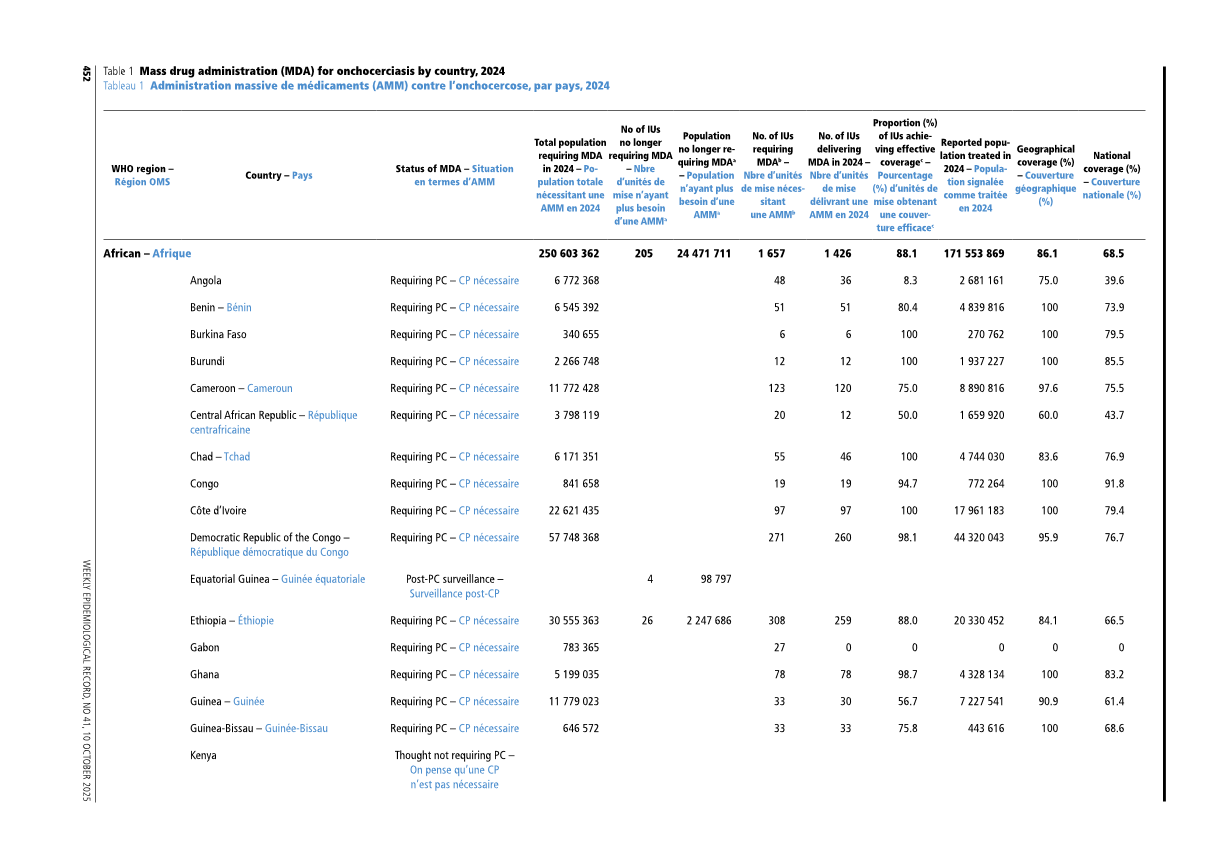
Task: Click the 'Reported population treated in 2024' header
Action: click(x=975, y=175)
